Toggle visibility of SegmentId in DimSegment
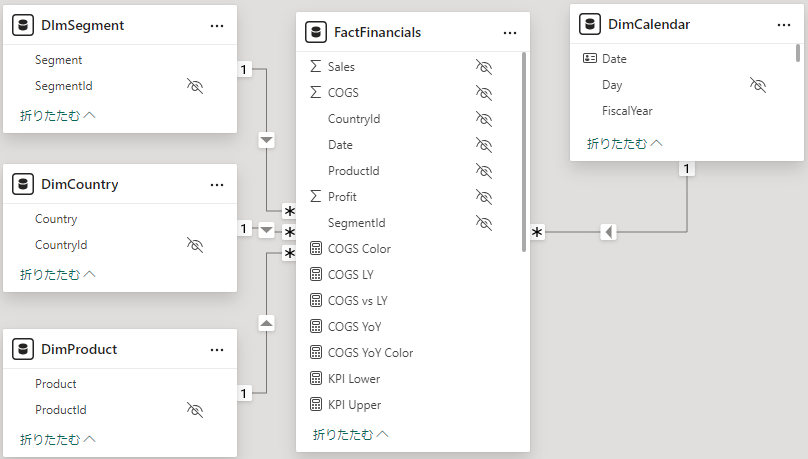Image resolution: width=808 pixels, height=459 pixels. [x=195, y=86]
